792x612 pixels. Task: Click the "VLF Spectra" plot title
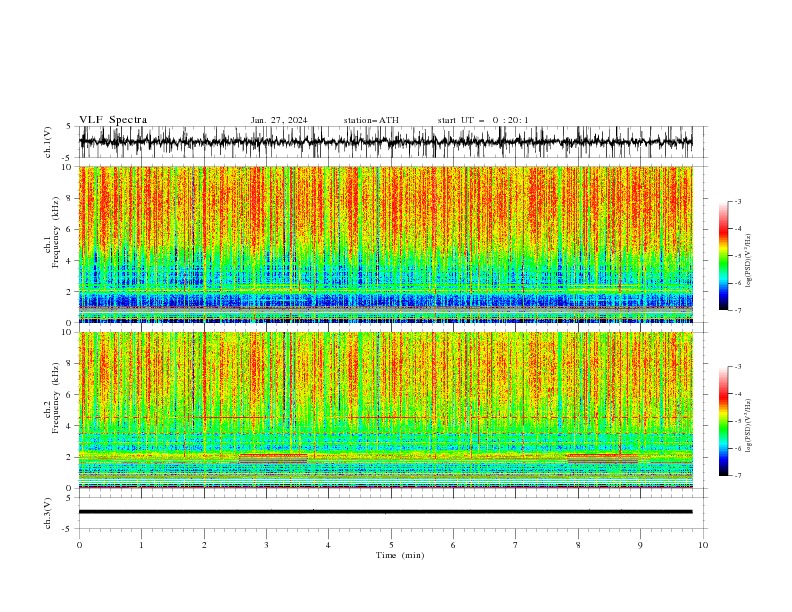[113, 120]
